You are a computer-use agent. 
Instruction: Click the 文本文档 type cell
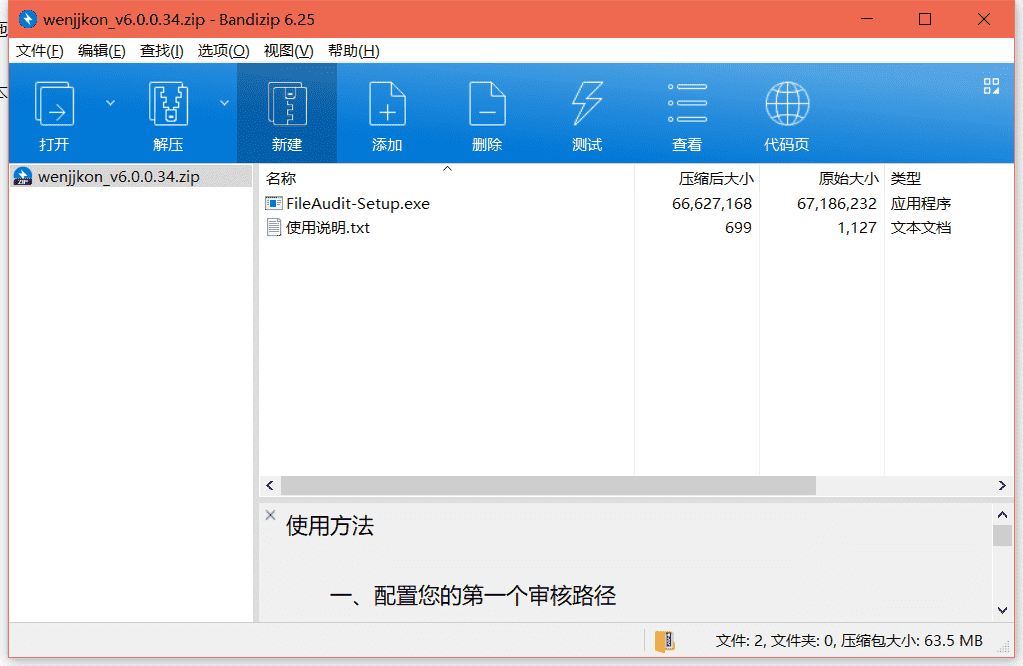921,228
